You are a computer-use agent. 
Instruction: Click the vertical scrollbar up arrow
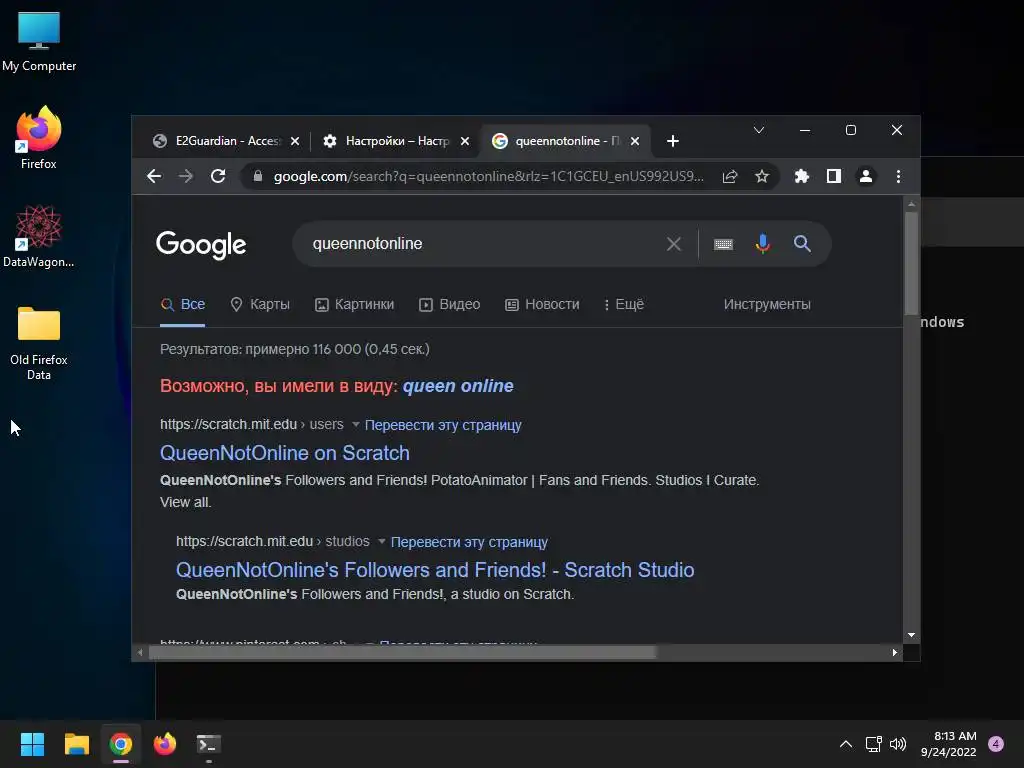911,204
